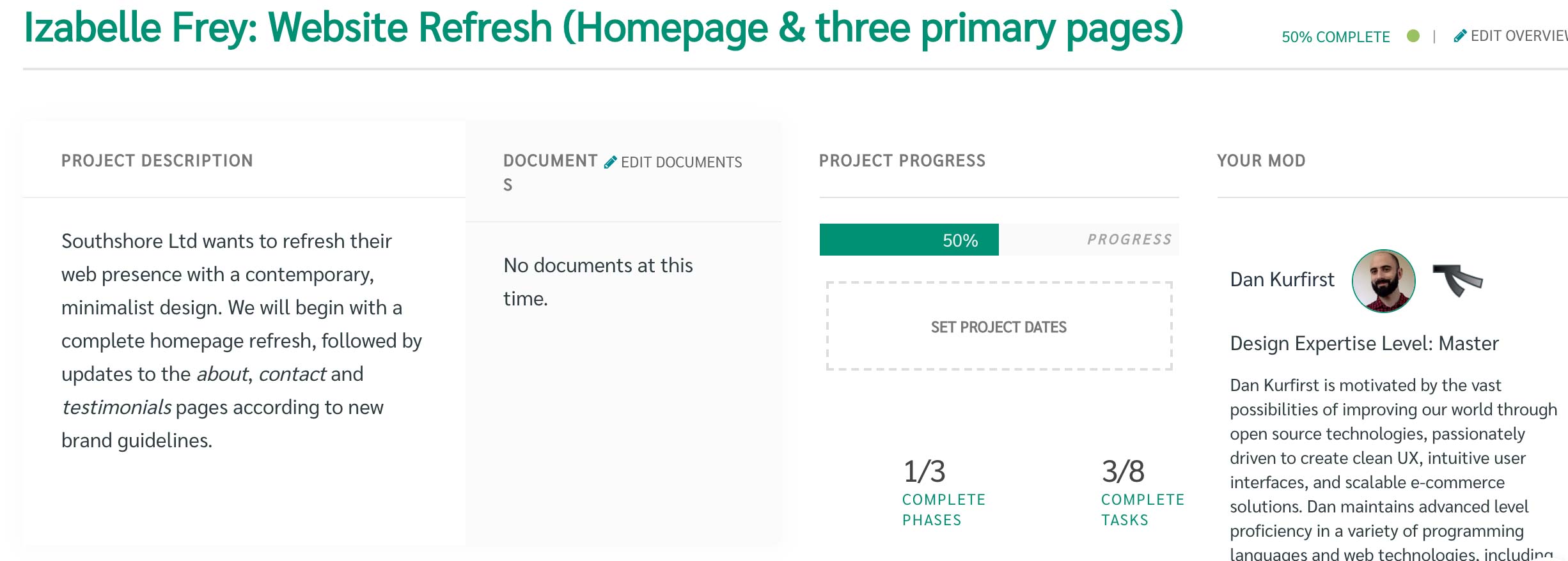Click the Project Description heading
1568x561 pixels.
(x=157, y=160)
